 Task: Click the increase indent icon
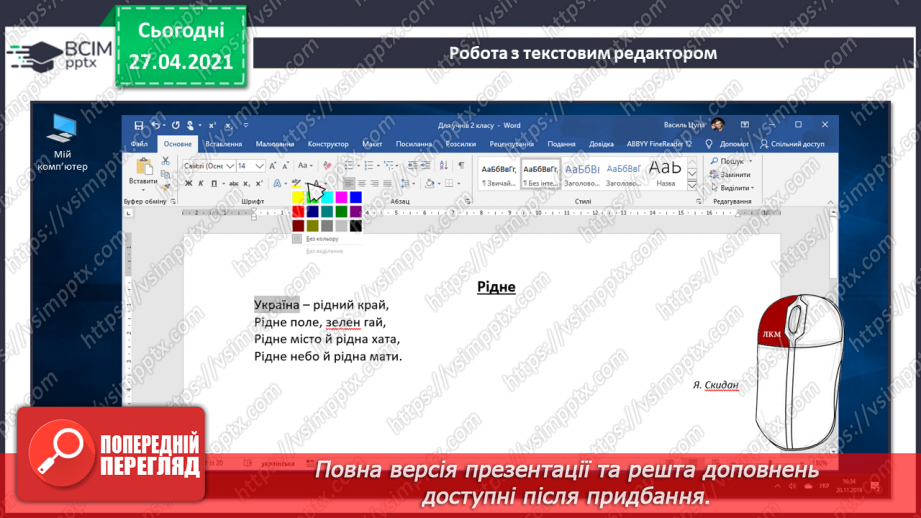[x=425, y=166]
